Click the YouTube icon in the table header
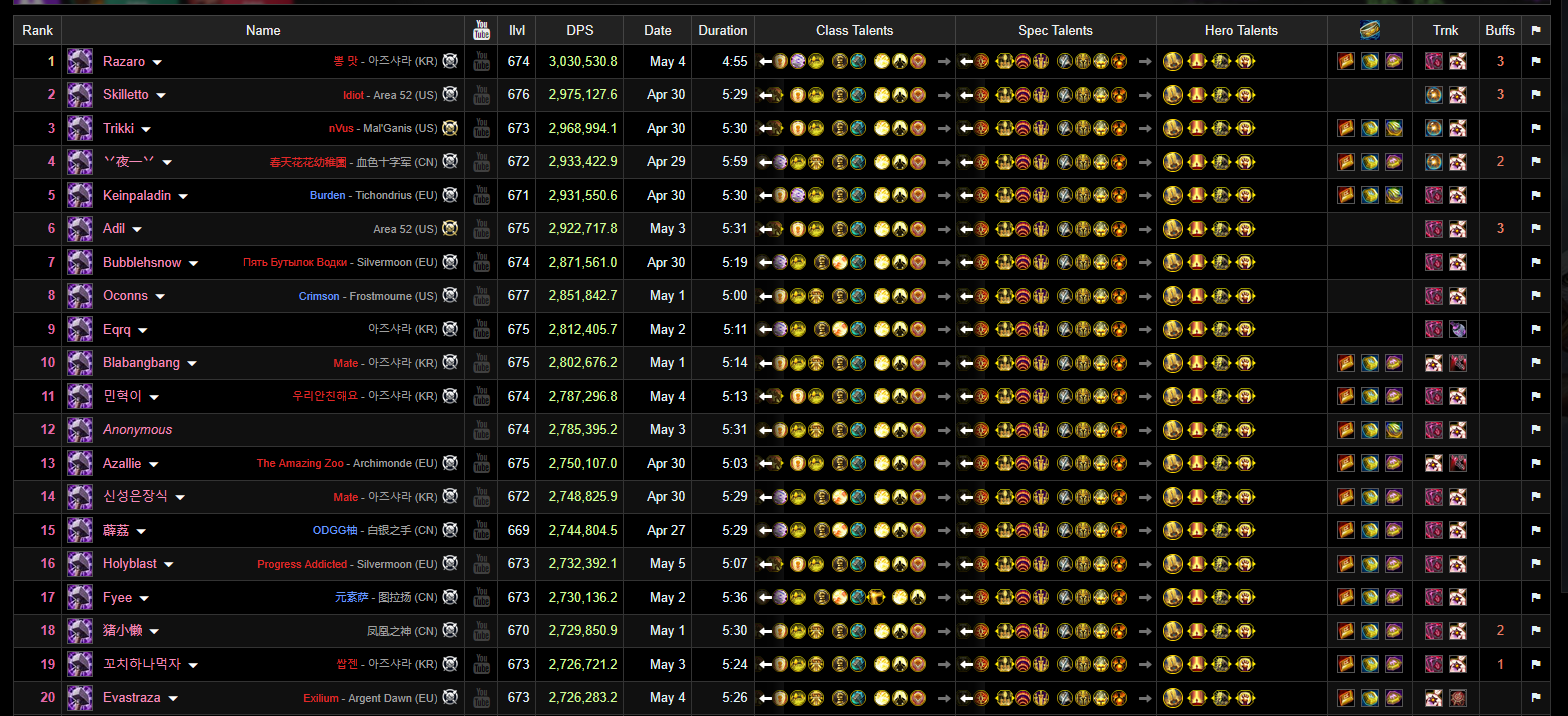The height and width of the screenshot is (716, 1568). [482, 30]
